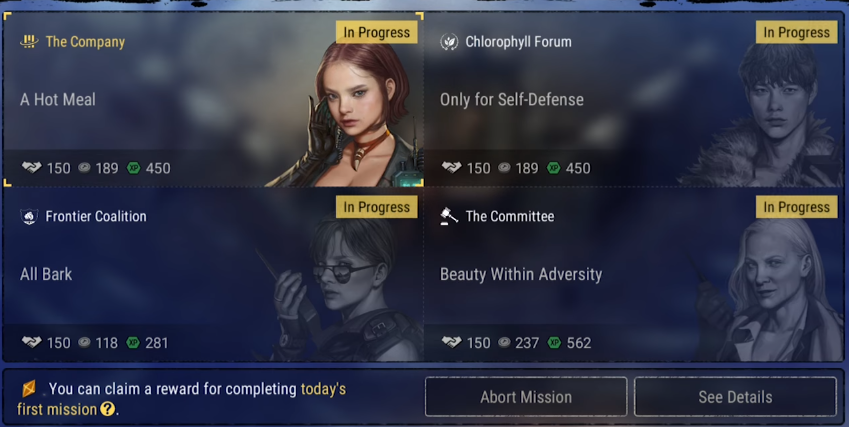Screen dimensions: 849x427
Task: Click the green XP icon on Only for Self-Defense
Action: (x=553, y=168)
